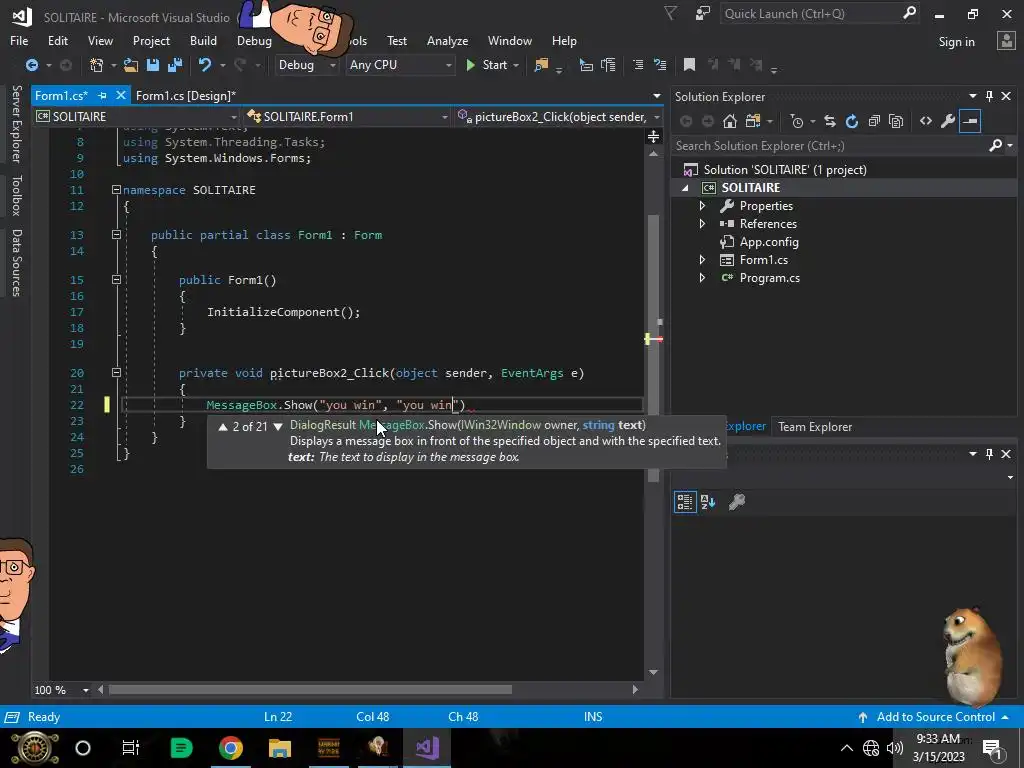1024x768 pixels.
Task: Select App.config in Solution Explorer
Action: click(769, 242)
